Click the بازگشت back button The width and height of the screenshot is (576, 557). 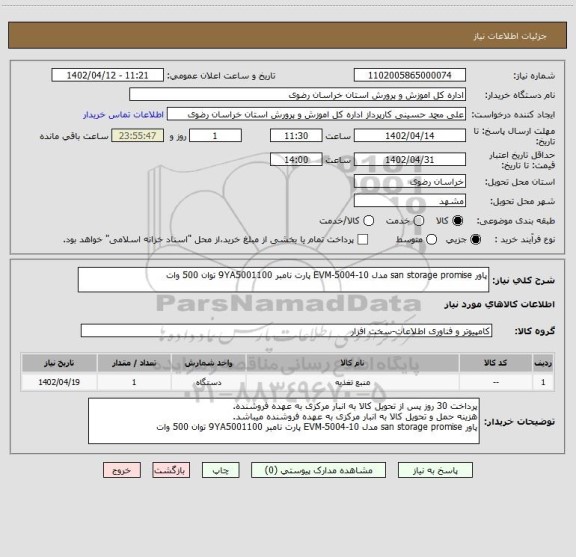coord(171,470)
